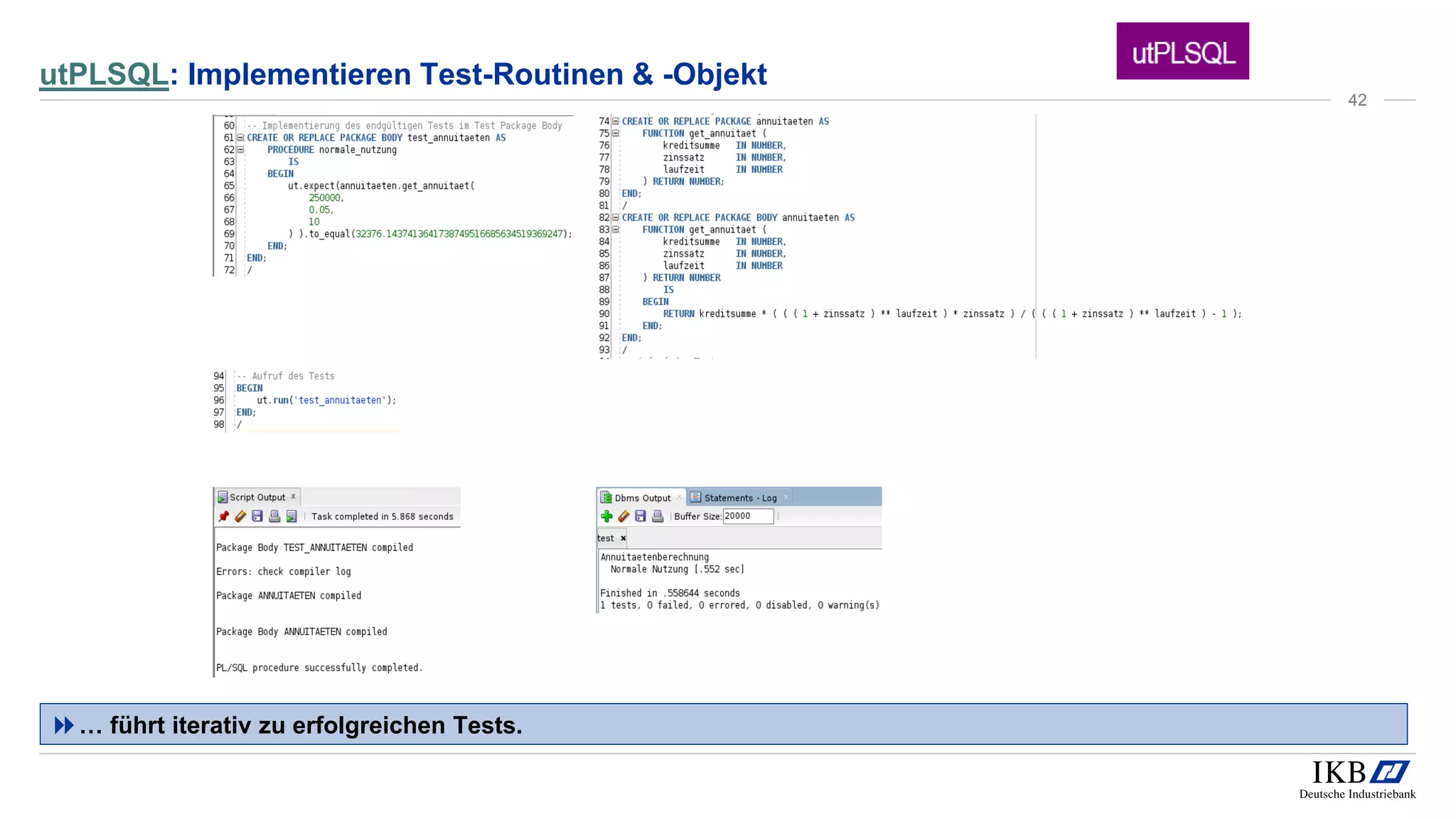The image size is (1456, 819).
Task: Print the Script Output via the printer icon
Action: 274,517
